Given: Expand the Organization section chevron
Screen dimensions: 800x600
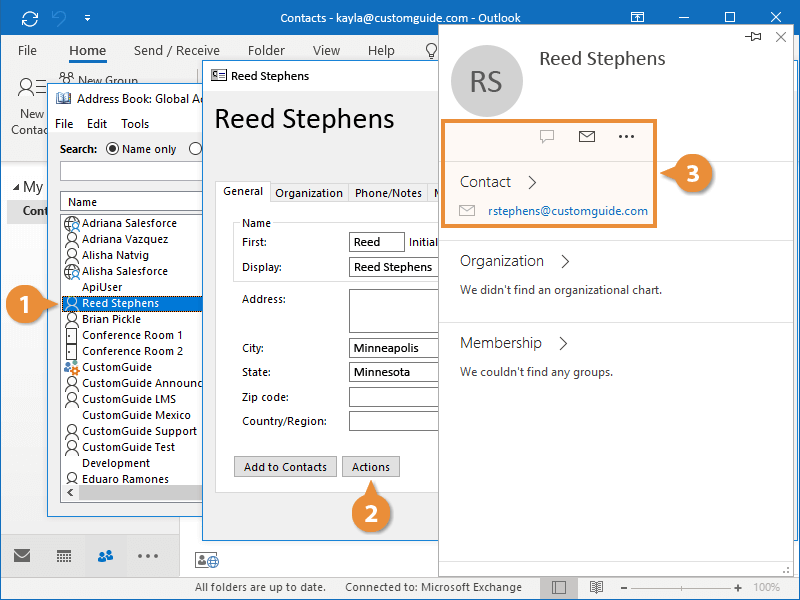Looking at the screenshot, I should point(565,261).
